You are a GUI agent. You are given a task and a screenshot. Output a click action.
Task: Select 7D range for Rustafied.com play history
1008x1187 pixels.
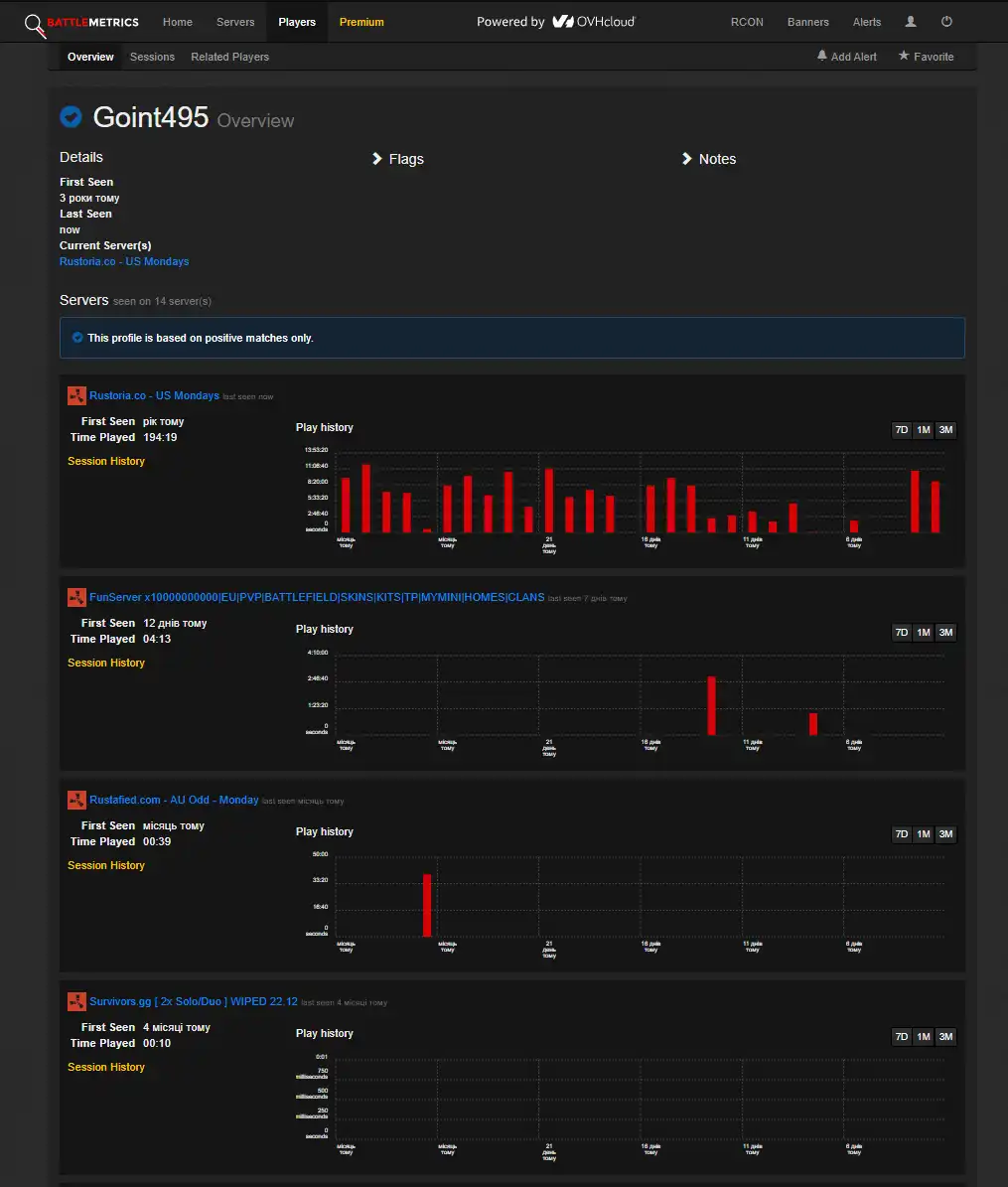pos(902,834)
